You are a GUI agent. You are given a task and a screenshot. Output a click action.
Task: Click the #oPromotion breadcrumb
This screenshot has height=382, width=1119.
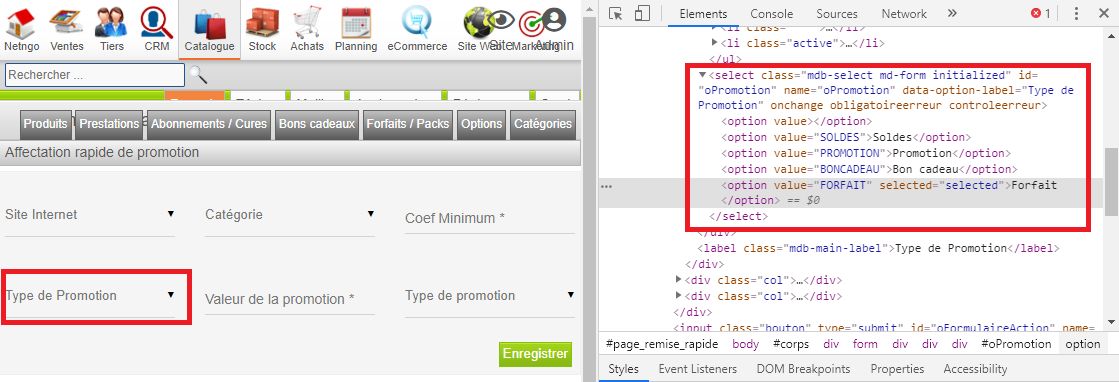point(1016,344)
